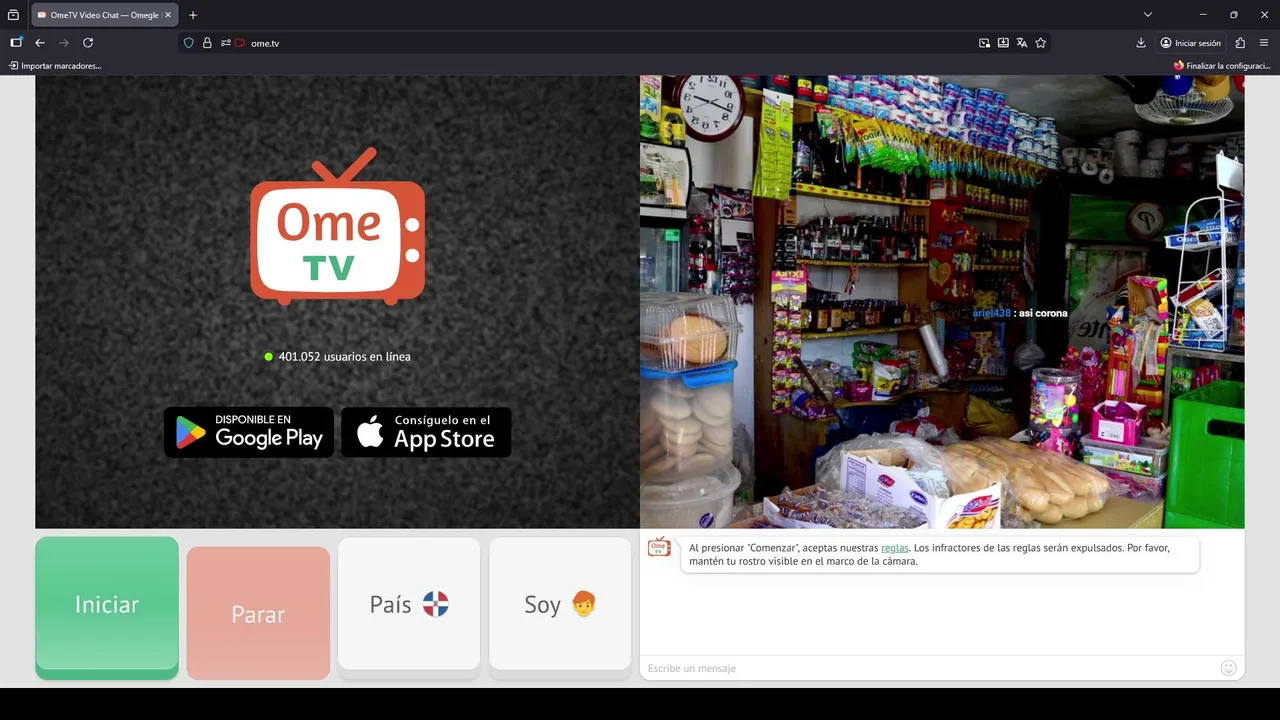Restore down the browser window
This screenshot has width=1280, height=720.
[1234, 15]
